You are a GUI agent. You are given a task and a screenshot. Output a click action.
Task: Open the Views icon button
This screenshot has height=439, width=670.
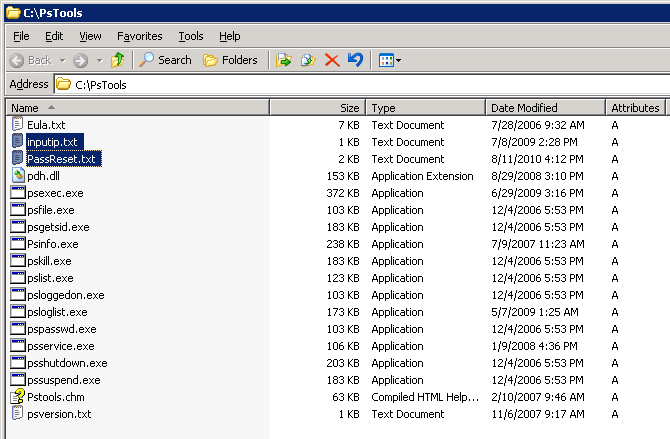coord(386,60)
